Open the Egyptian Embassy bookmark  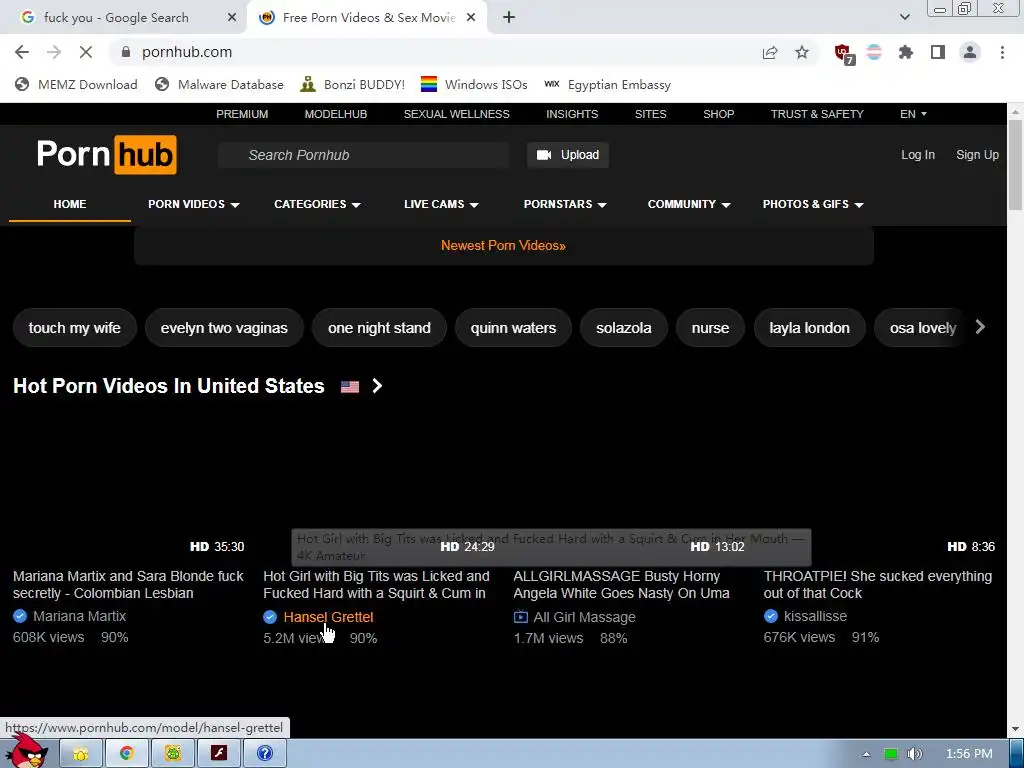tap(607, 84)
